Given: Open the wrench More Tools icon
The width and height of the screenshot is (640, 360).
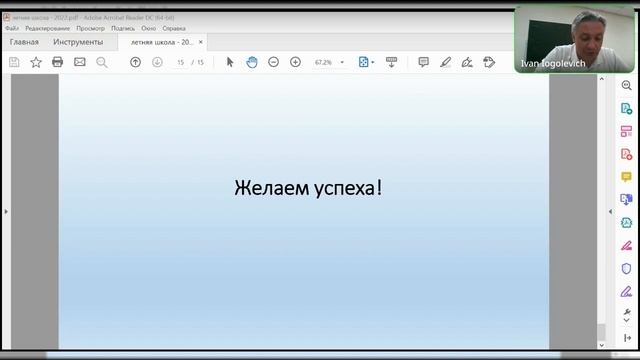Looking at the screenshot, I should (627, 312).
